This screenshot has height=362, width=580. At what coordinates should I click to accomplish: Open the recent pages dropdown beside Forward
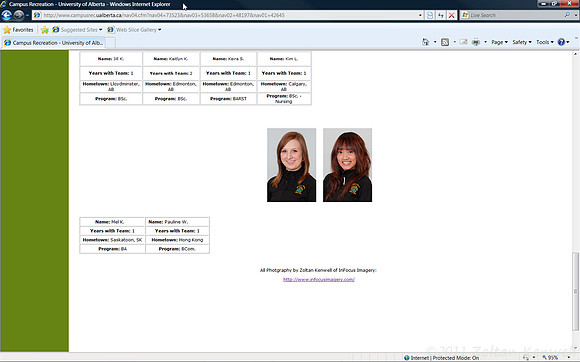(28, 15)
